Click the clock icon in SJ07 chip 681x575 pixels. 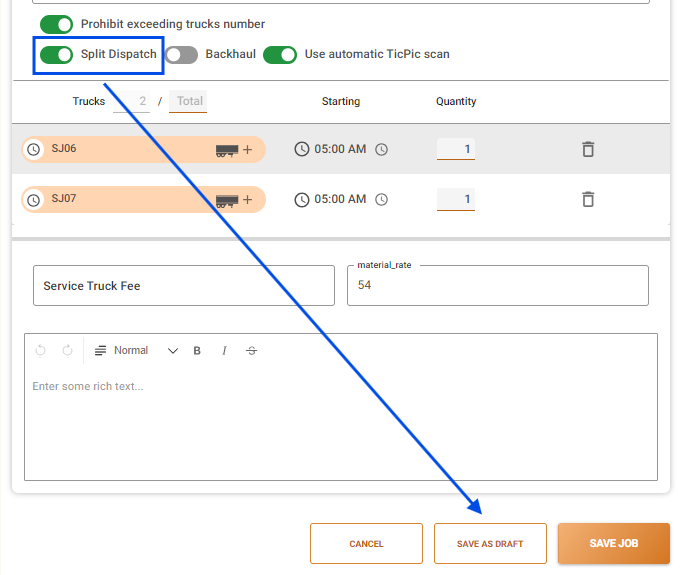[34, 200]
